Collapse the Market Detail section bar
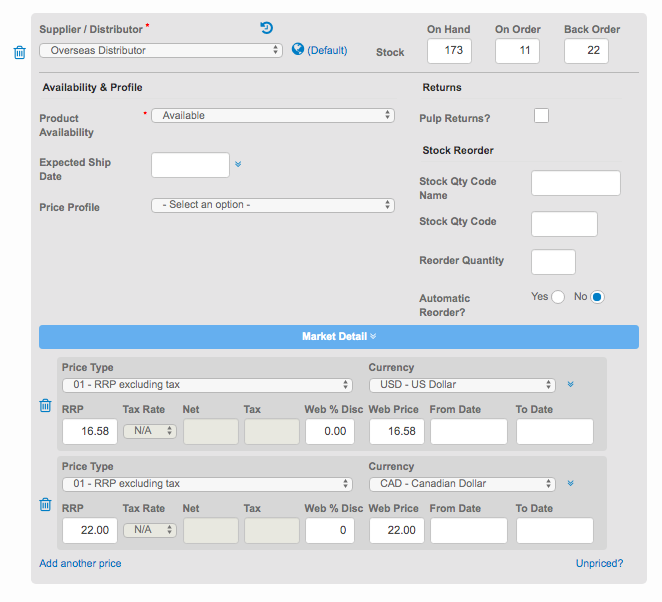This screenshot has width=662, height=602. click(x=338, y=337)
